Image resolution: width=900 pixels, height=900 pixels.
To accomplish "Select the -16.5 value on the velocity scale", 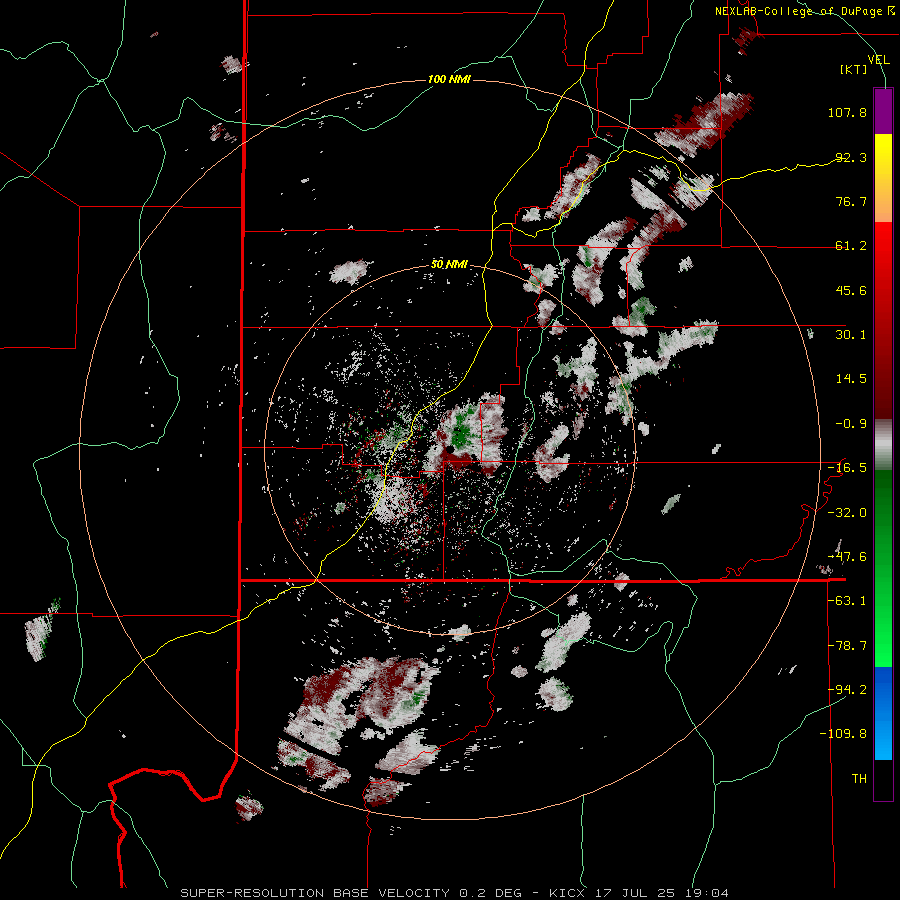I will (x=847, y=468).
